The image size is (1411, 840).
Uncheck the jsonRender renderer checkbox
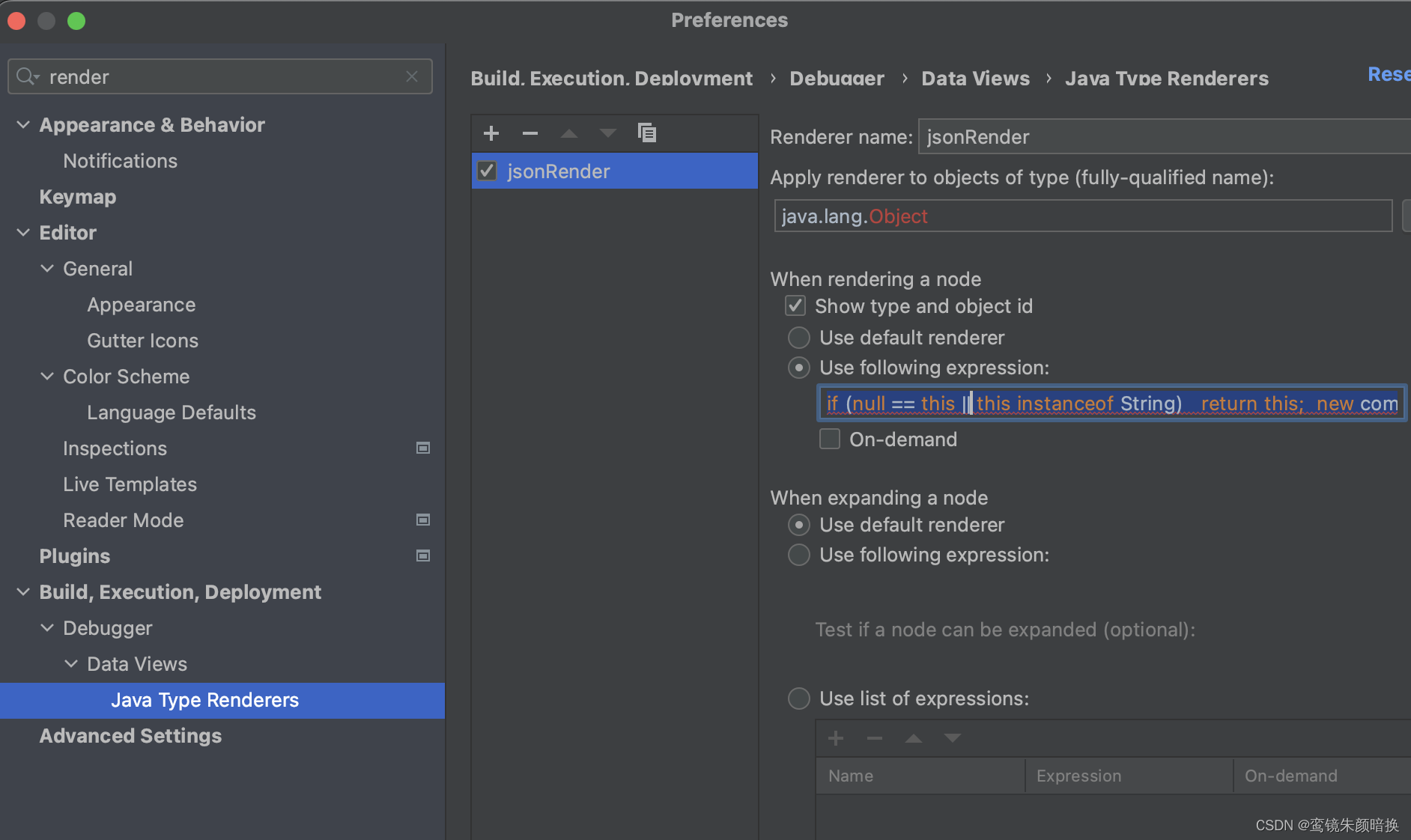(487, 171)
